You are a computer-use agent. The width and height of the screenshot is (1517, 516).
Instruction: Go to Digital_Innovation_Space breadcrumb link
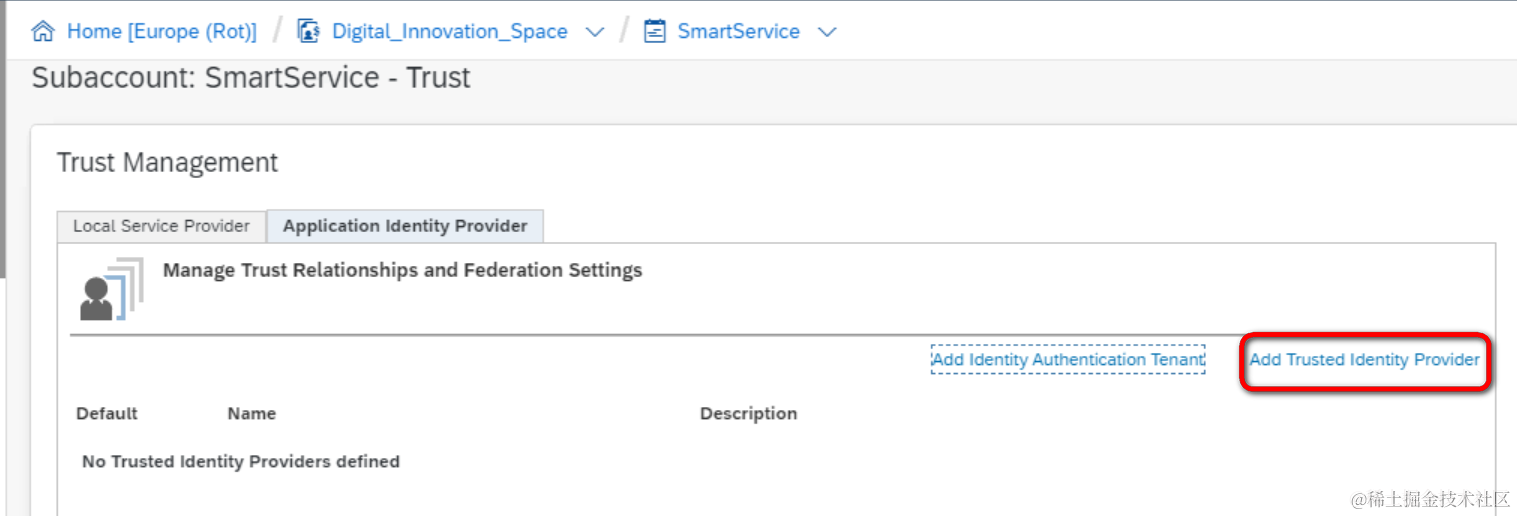449,31
